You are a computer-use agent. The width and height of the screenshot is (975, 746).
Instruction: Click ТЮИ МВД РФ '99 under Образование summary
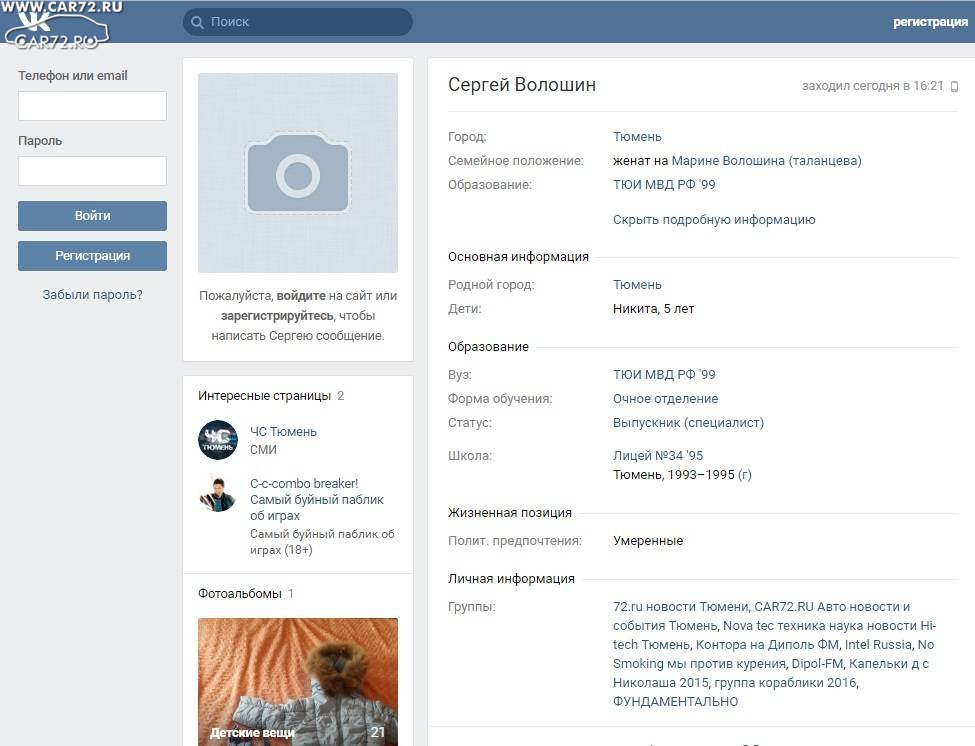tap(663, 185)
